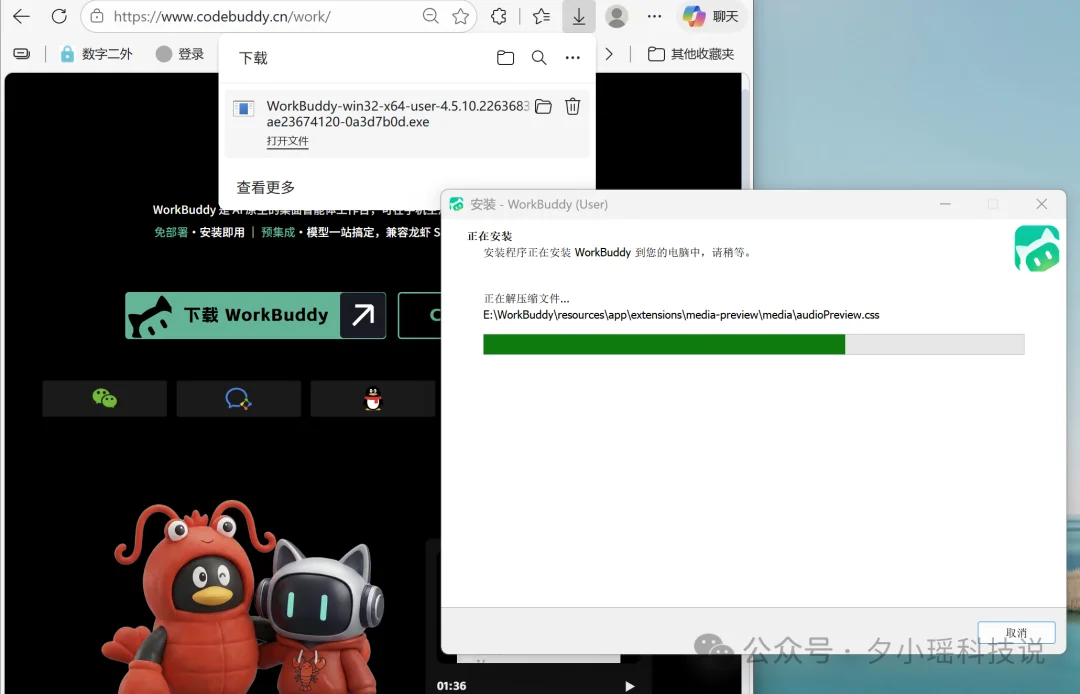
Task: Click the 打开文件 link
Action: click(x=288, y=142)
